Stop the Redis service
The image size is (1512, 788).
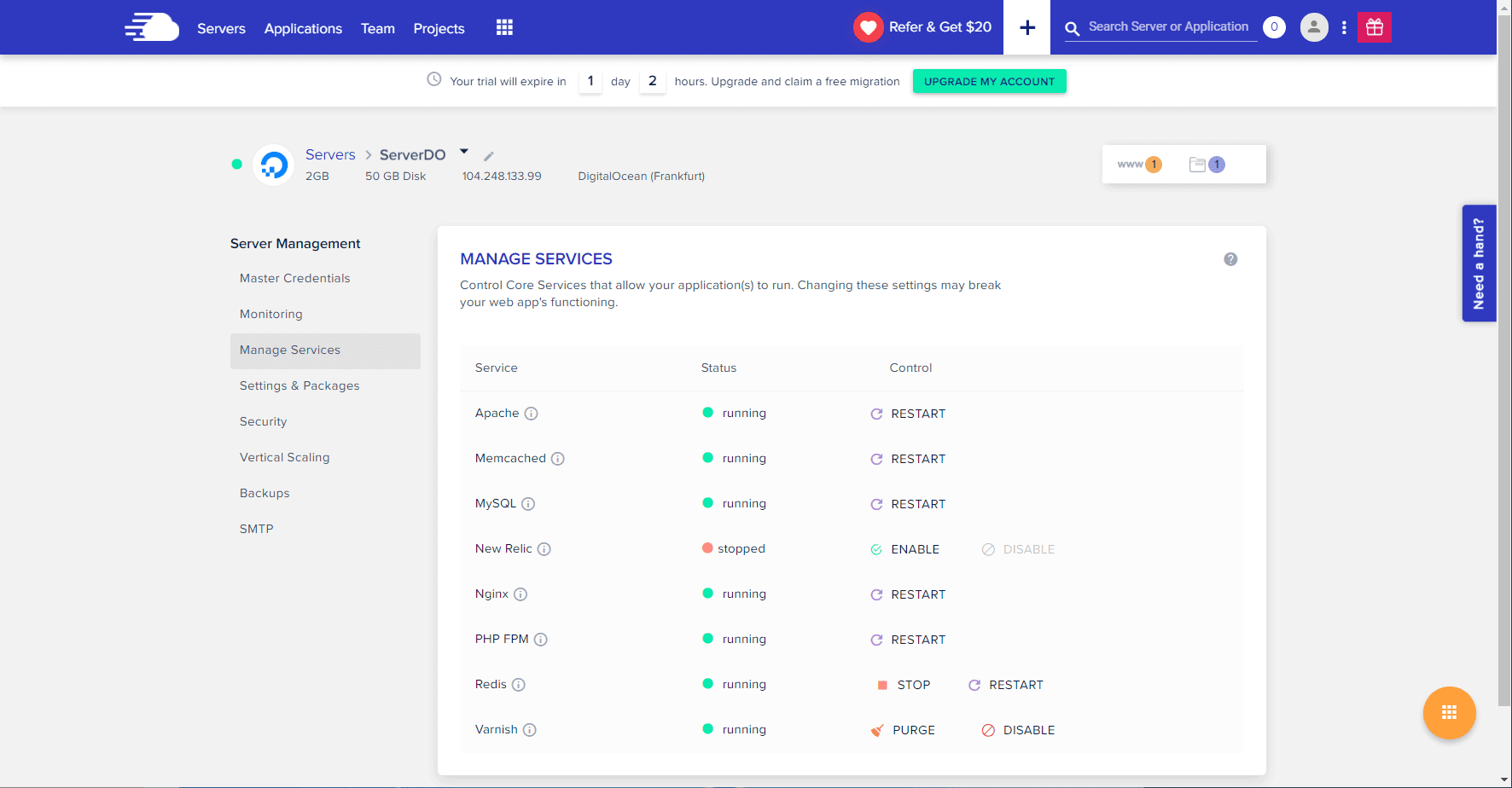[x=904, y=685]
